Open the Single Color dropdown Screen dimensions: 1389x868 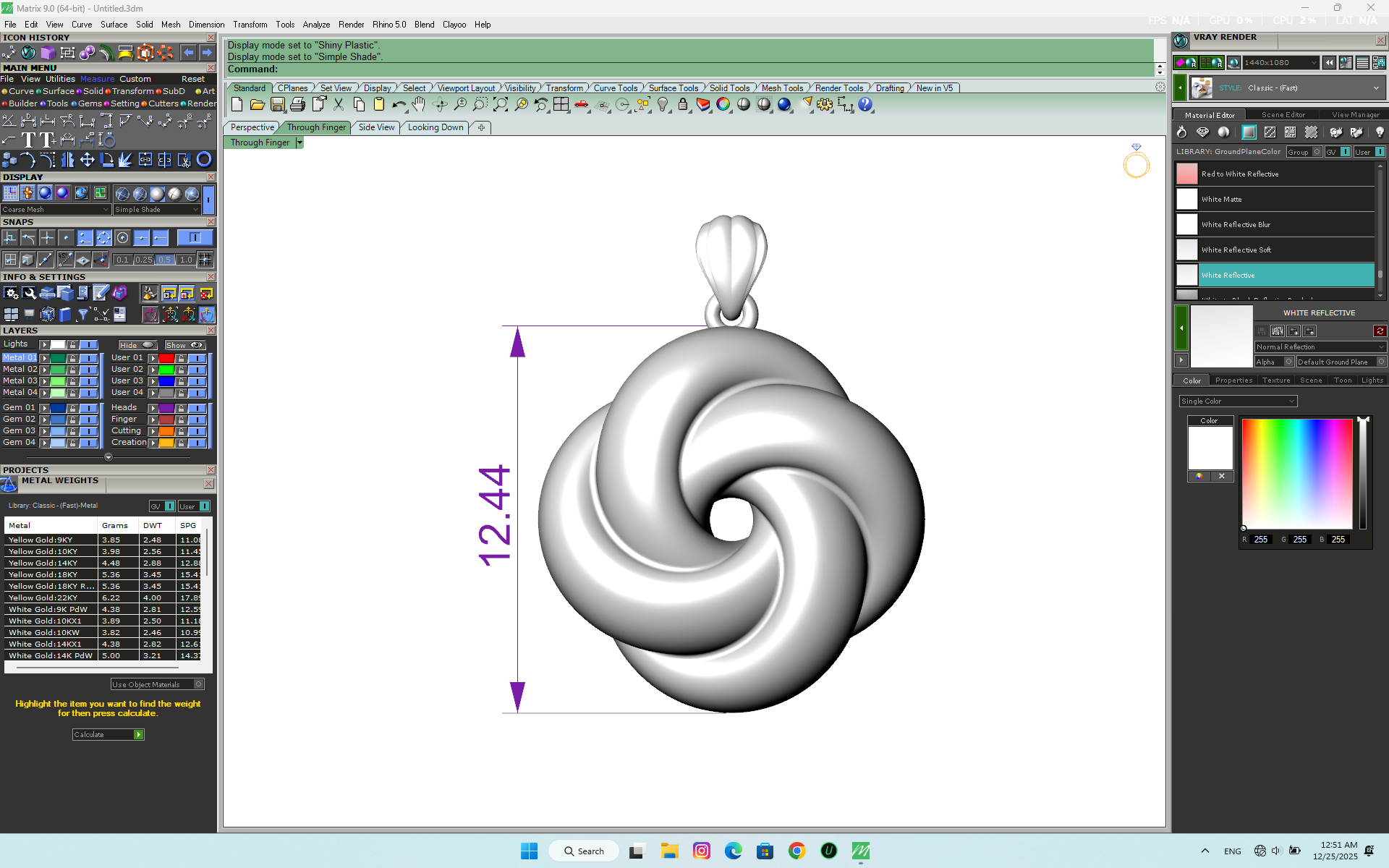(x=1237, y=401)
